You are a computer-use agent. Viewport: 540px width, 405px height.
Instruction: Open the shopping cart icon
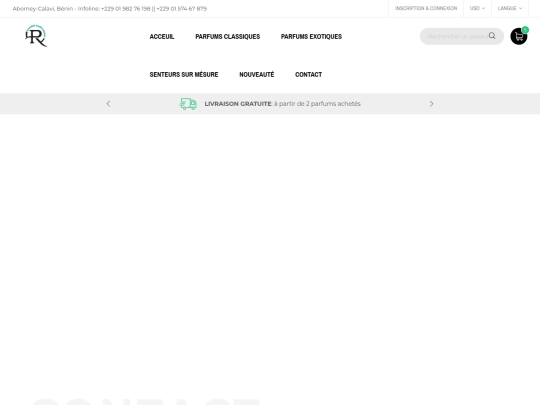tap(519, 37)
